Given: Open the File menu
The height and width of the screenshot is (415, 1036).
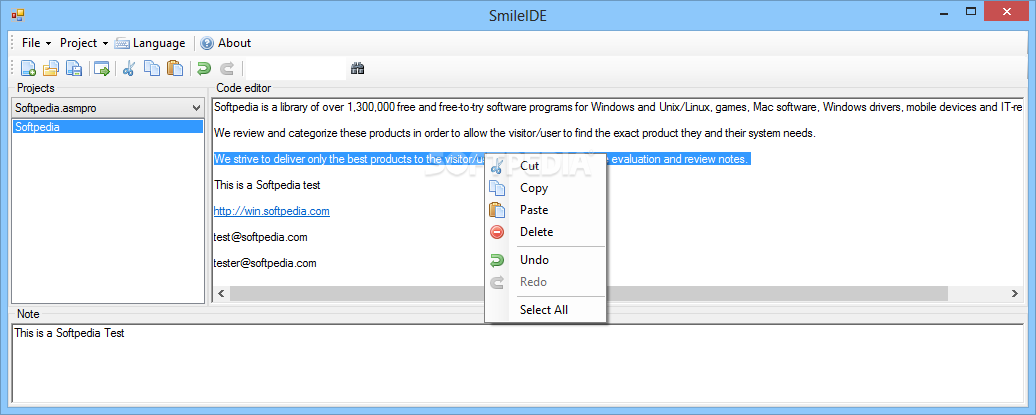Looking at the screenshot, I should (x=36, y=43).
